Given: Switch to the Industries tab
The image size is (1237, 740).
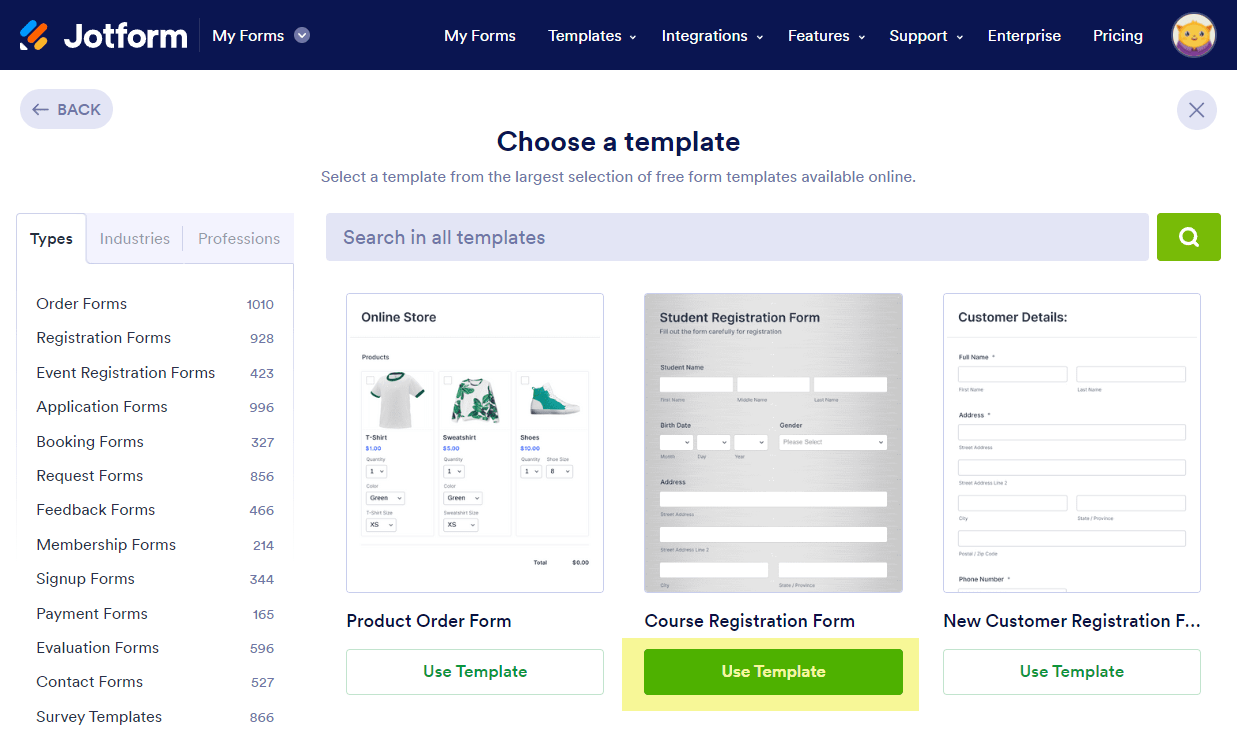Looking at the screenshot, I should [x=135, y=239].
